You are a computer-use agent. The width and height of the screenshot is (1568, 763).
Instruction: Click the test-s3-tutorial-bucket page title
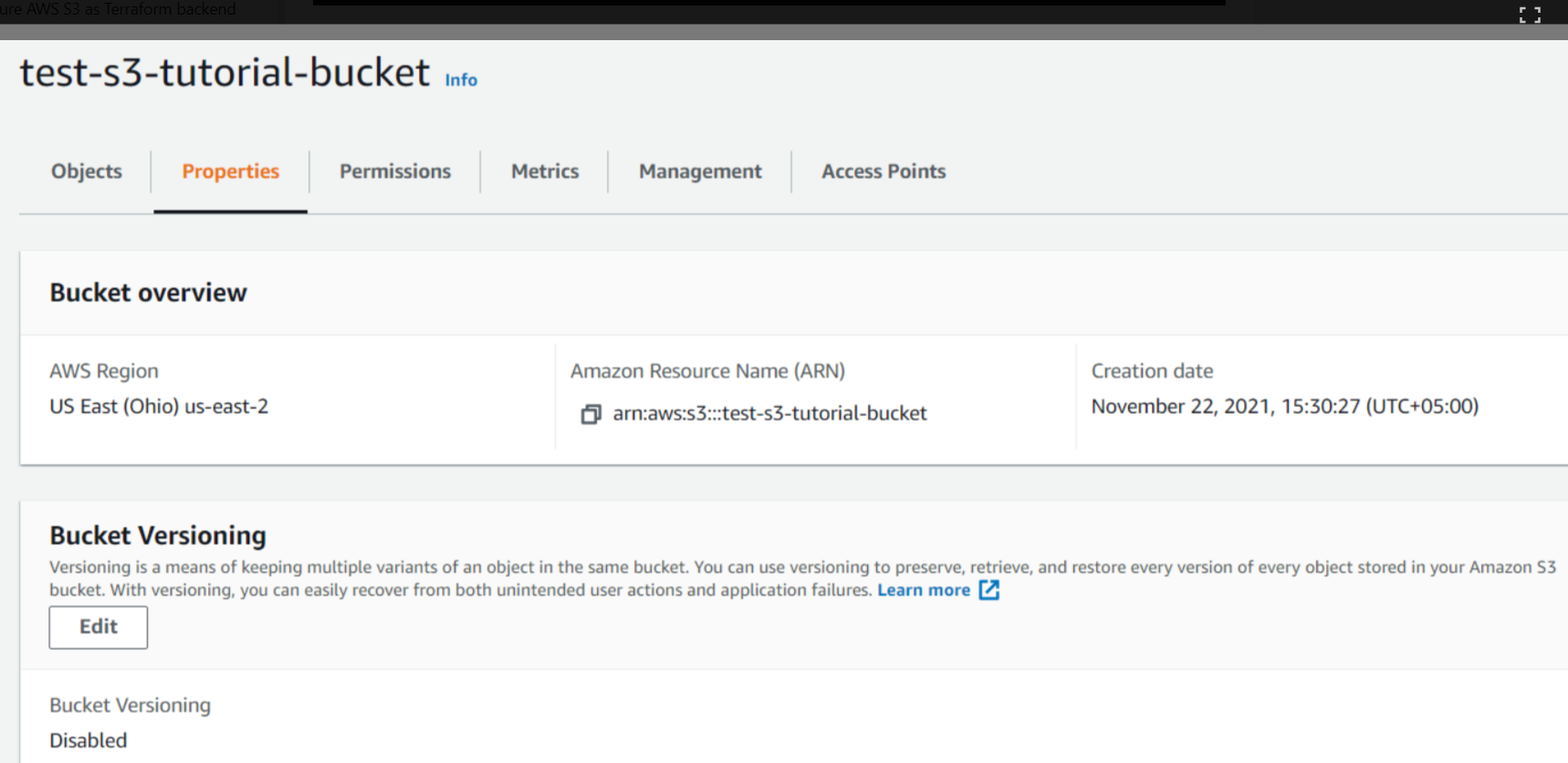point(225,72)
